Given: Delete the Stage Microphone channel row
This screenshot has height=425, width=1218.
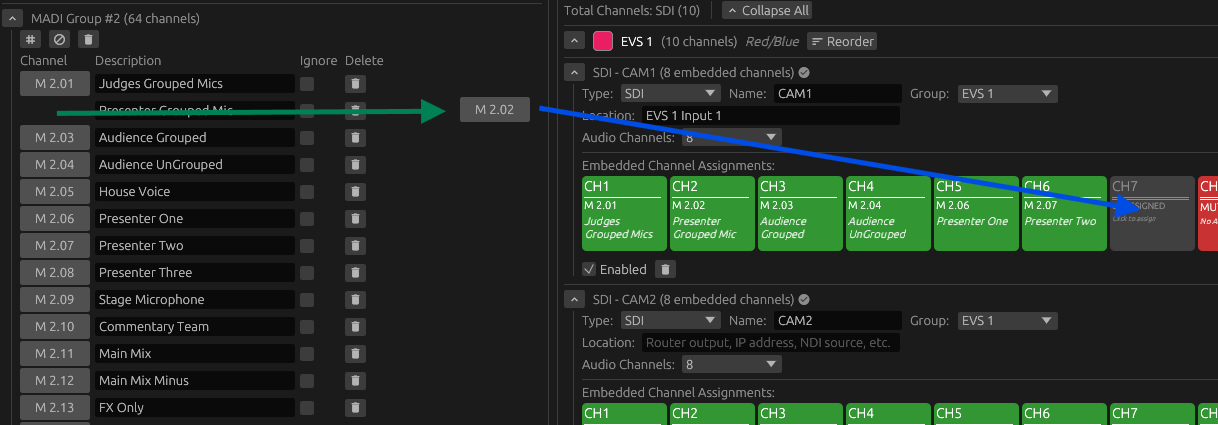Looking at the screenshot, I should 355,299.
